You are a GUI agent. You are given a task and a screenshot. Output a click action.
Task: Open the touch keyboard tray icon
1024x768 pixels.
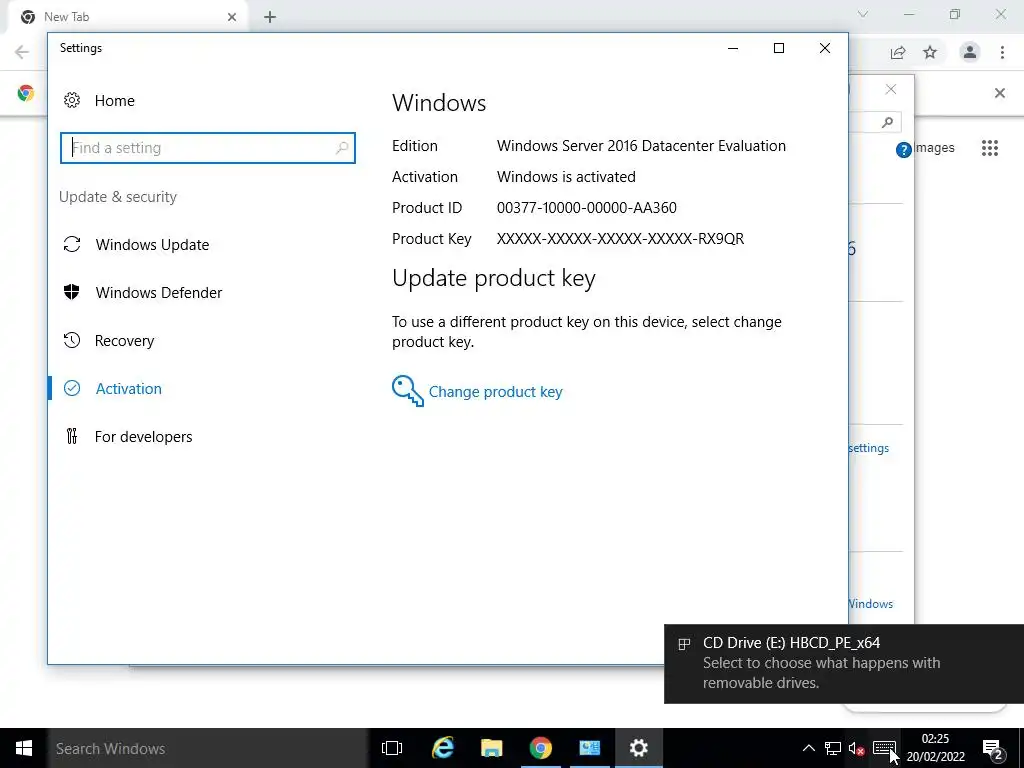tap(884, 748)
